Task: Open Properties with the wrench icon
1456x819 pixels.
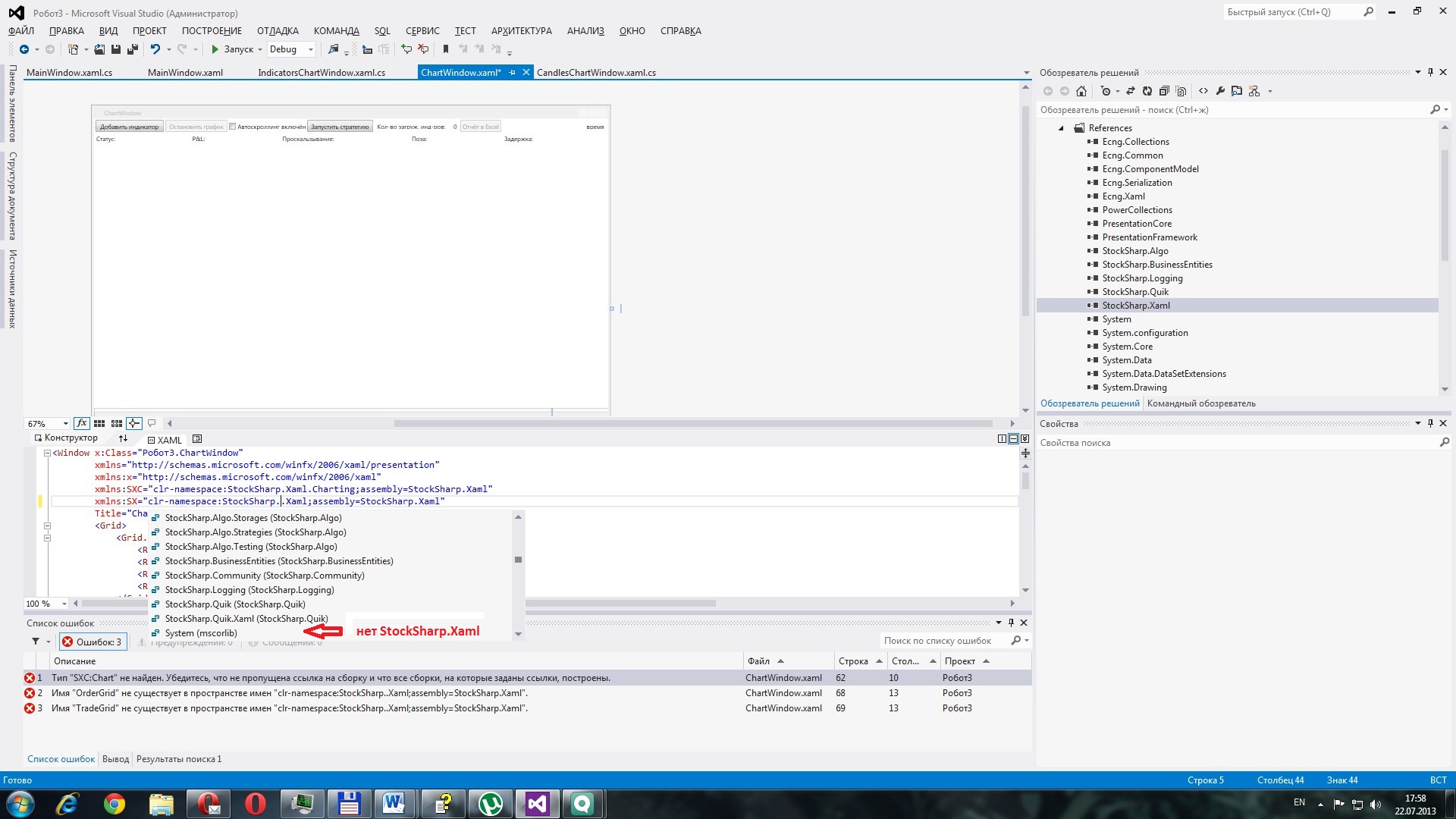Action: (x=1220, y=91)
